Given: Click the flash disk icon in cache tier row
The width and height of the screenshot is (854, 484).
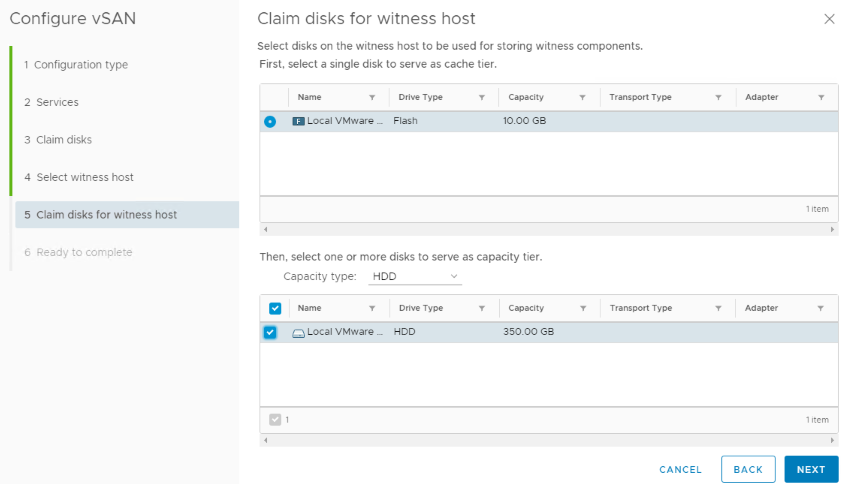Looking at the screenshot, I should pyautogui.click(x=298, y=122).
